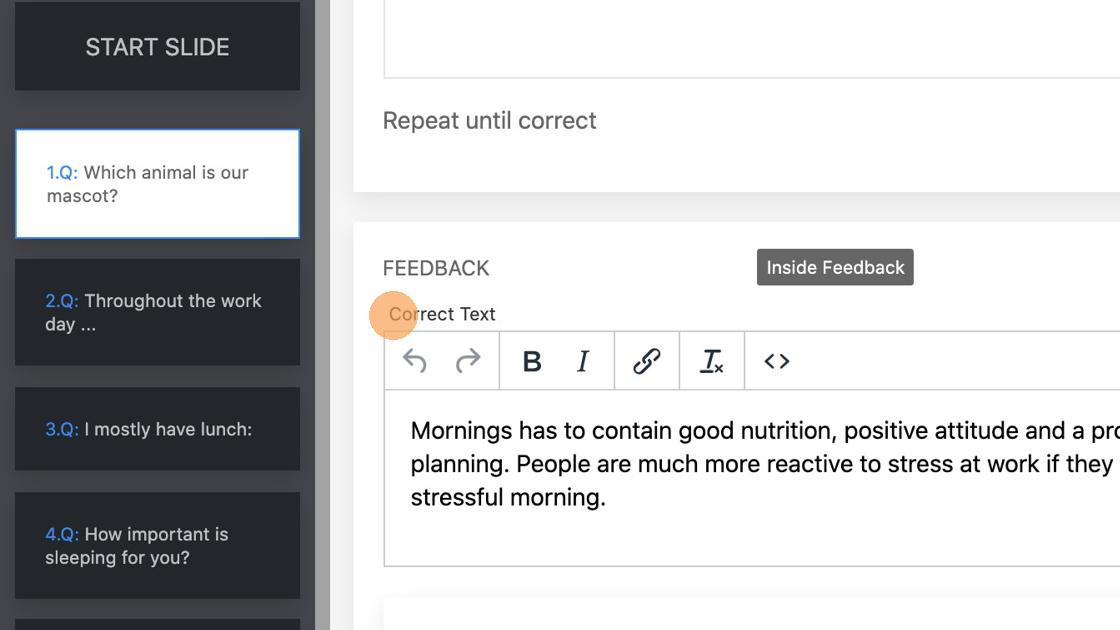This screenshot has height=630, width=1120.
Task: Click the undo arrow icon
Action: click(x=415, y=361)
